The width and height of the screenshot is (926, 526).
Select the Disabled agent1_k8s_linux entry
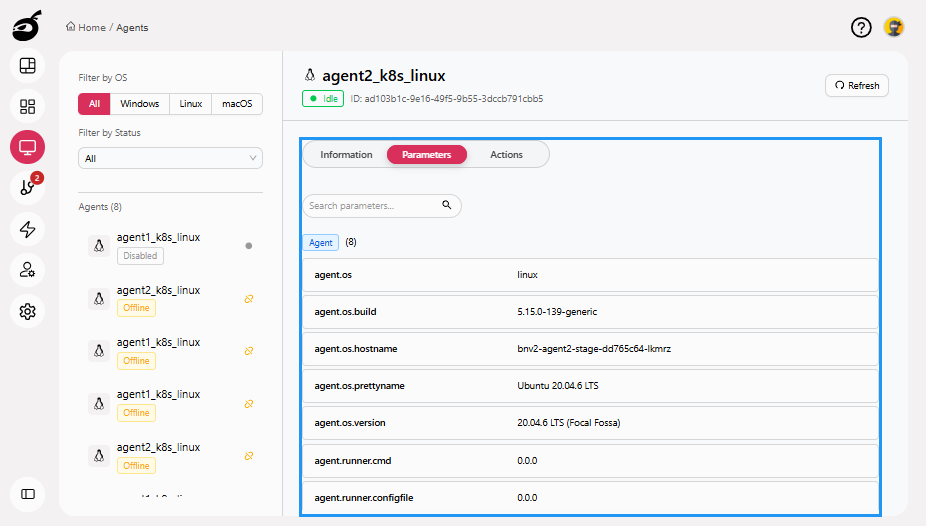coord(170,246)
